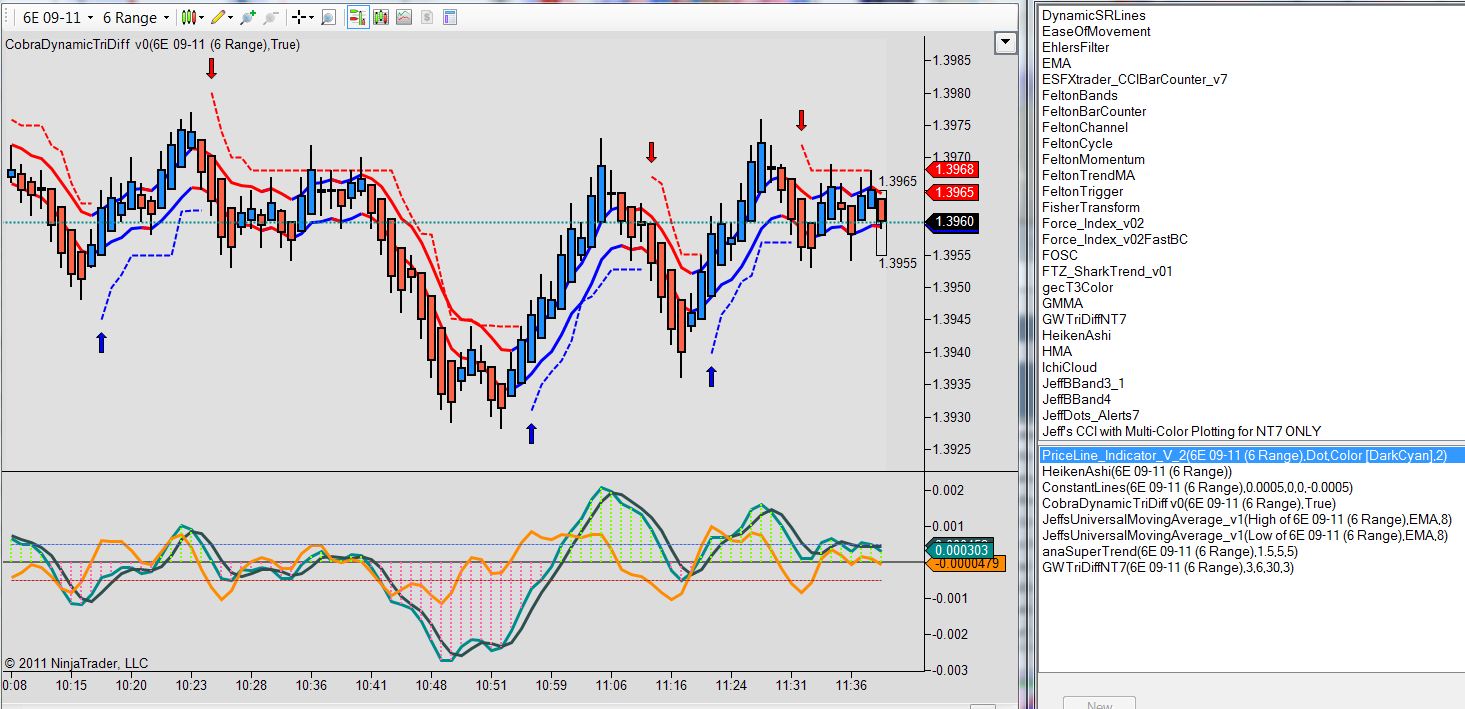1465x709 pixels.
Task: Select DynamicSRLines in the indicator list
Action: tap(1094, 15)
